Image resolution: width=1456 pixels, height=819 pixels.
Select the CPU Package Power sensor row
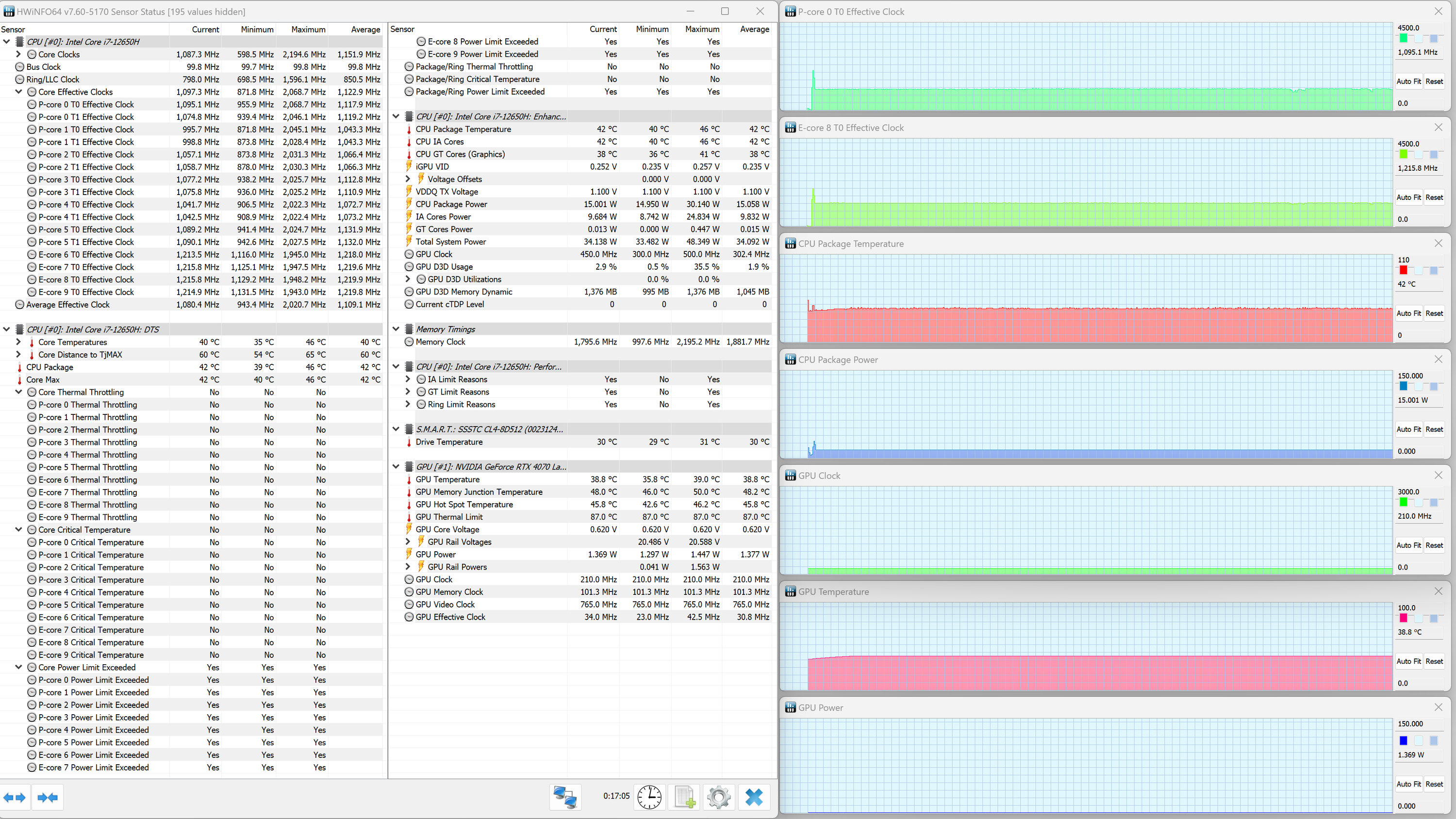451,204
